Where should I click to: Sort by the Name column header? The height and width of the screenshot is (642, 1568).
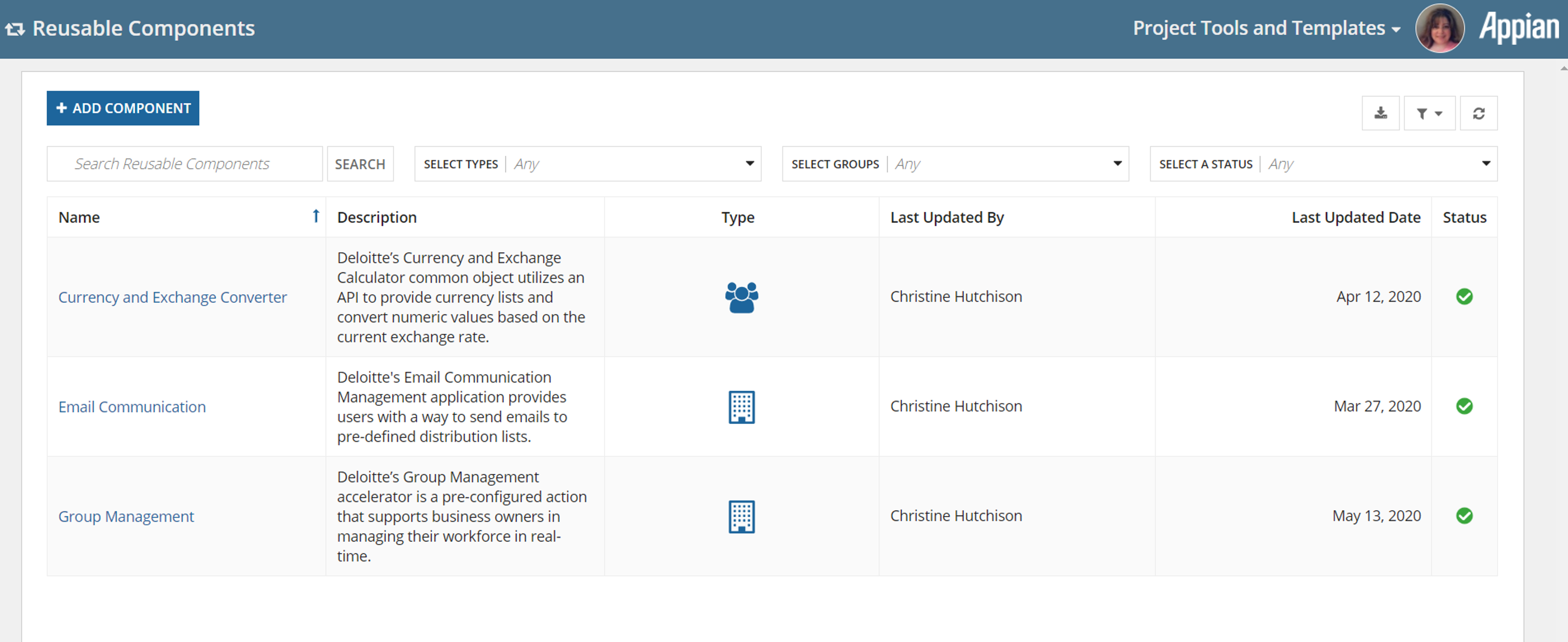point(79,217)
